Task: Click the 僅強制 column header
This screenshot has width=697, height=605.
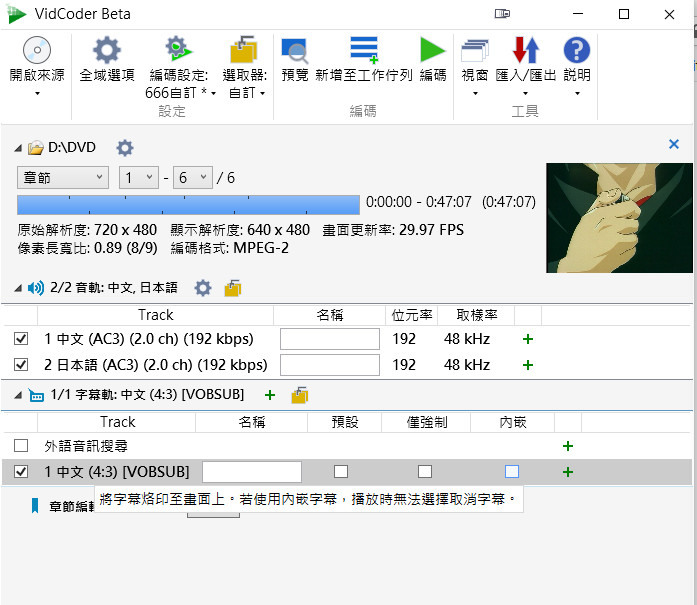Action: 426,422
